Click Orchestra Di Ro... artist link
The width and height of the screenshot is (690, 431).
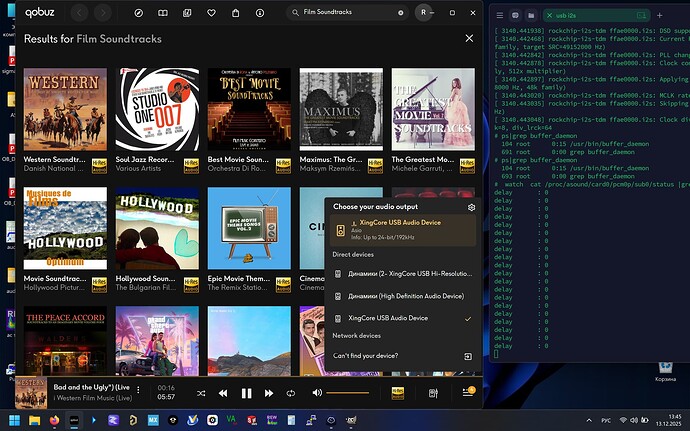(237, 169)
